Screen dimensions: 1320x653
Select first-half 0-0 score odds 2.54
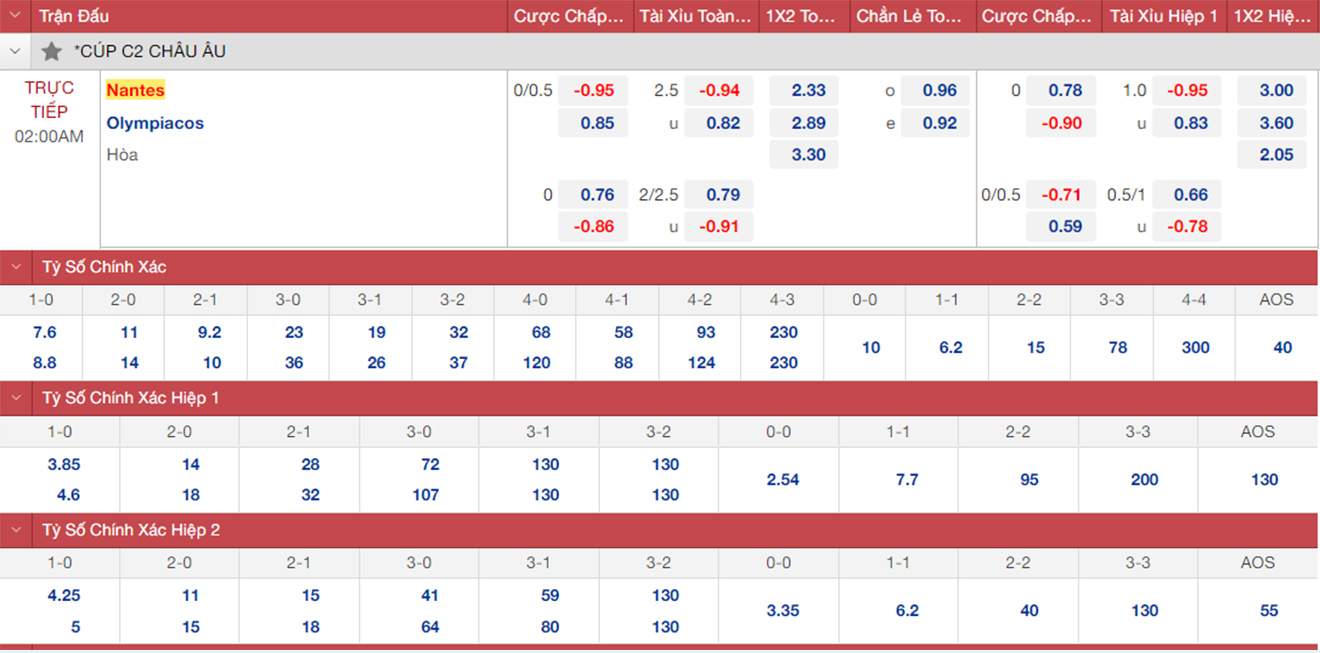coord(782,480)
